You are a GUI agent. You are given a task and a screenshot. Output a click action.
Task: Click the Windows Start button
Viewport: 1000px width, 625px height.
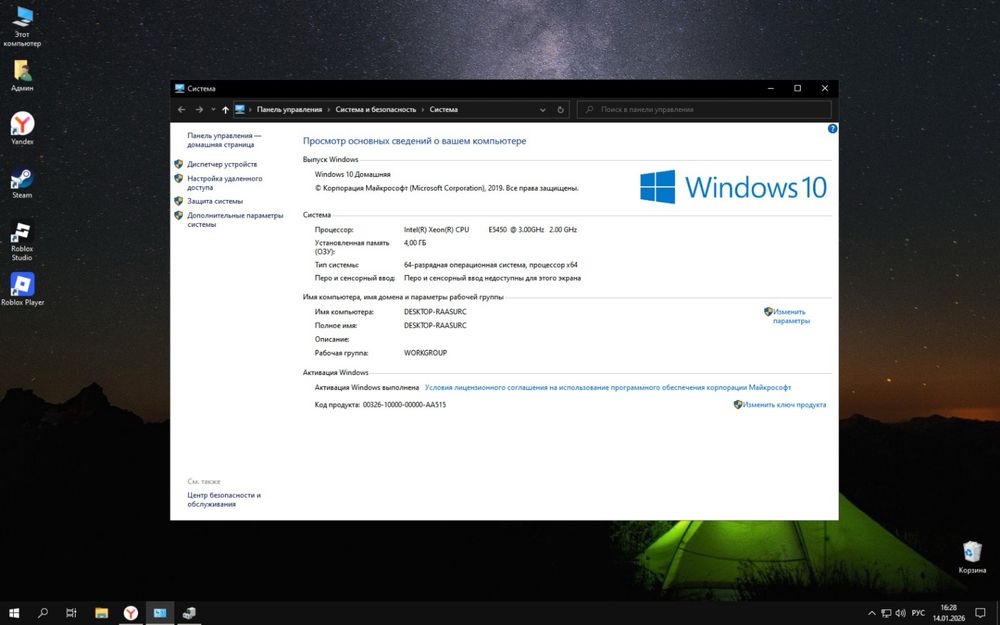[14, 613]
